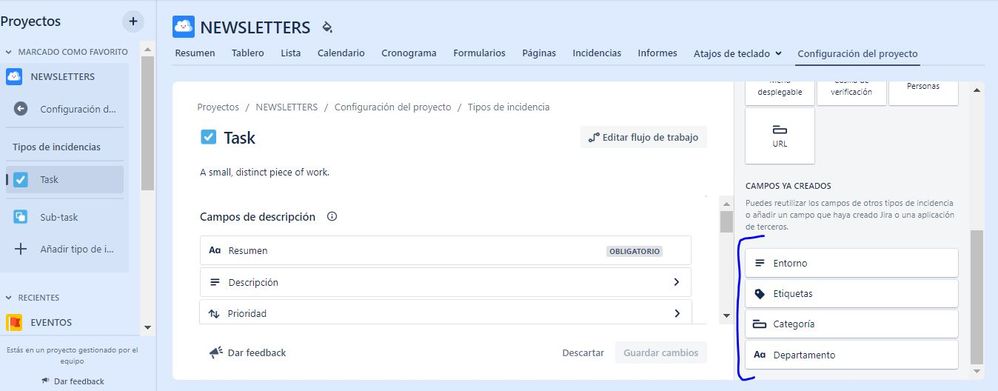Click the CAMPOS YA CREADOS heading
This screenshot has height=391, width=998.
coord(788,186)
